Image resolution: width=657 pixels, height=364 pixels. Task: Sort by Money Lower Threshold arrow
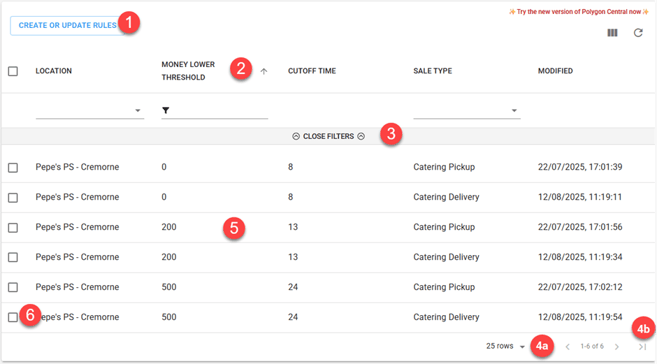coord(264,71)
